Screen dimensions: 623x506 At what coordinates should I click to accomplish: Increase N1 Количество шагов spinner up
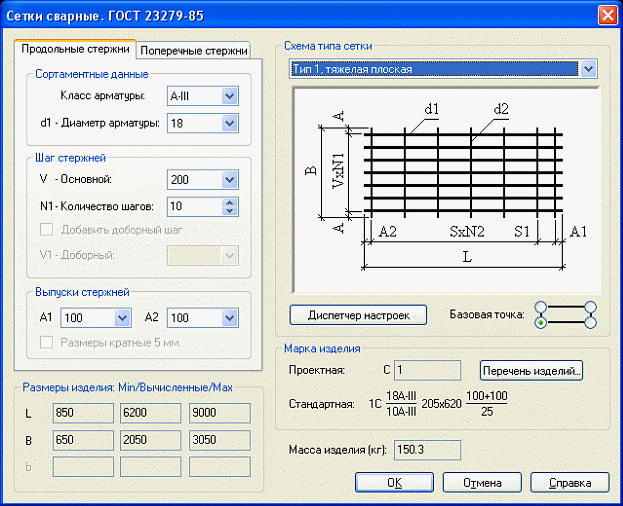[x=230, y=203]
